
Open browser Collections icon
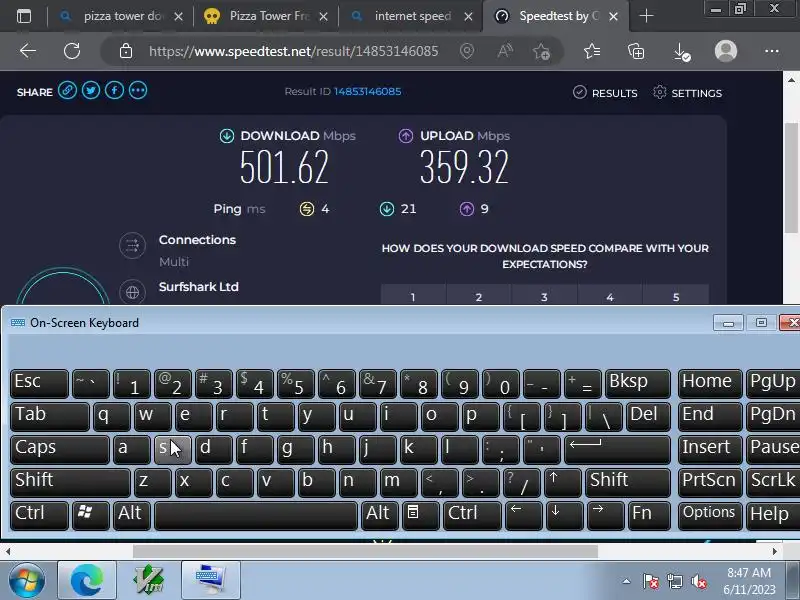[x=636, y=51]
